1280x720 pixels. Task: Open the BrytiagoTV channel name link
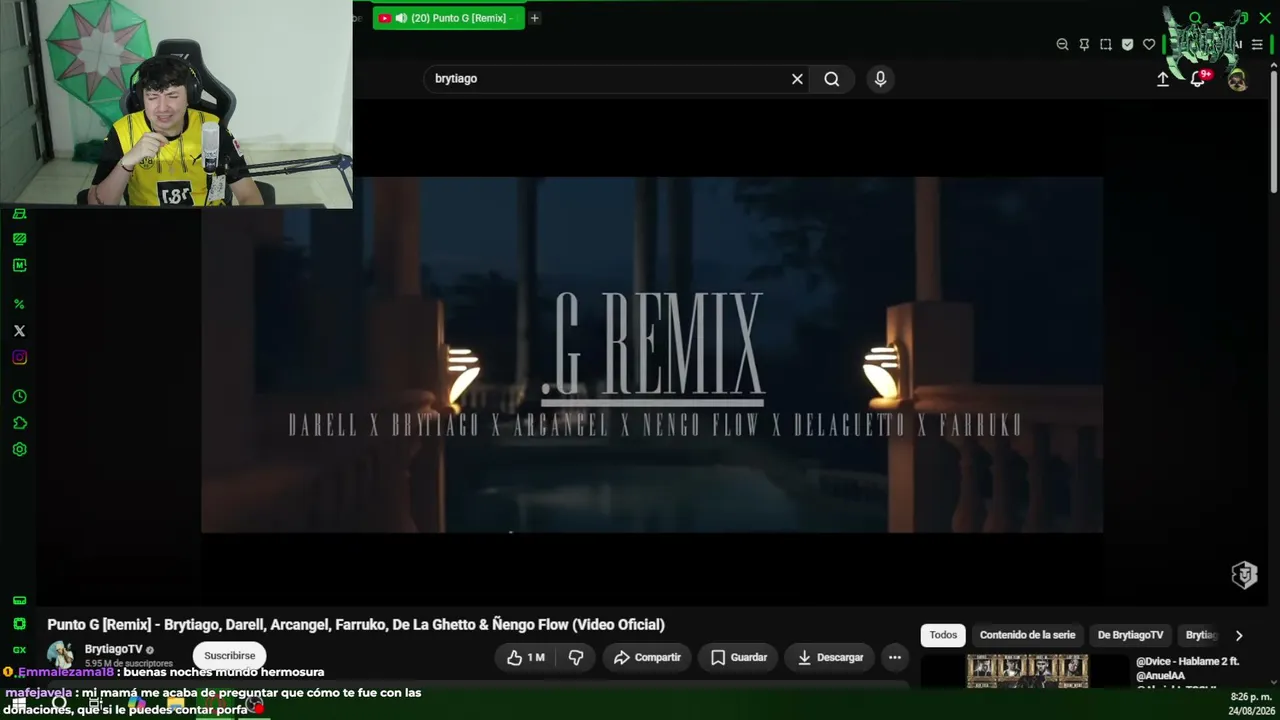114,649
